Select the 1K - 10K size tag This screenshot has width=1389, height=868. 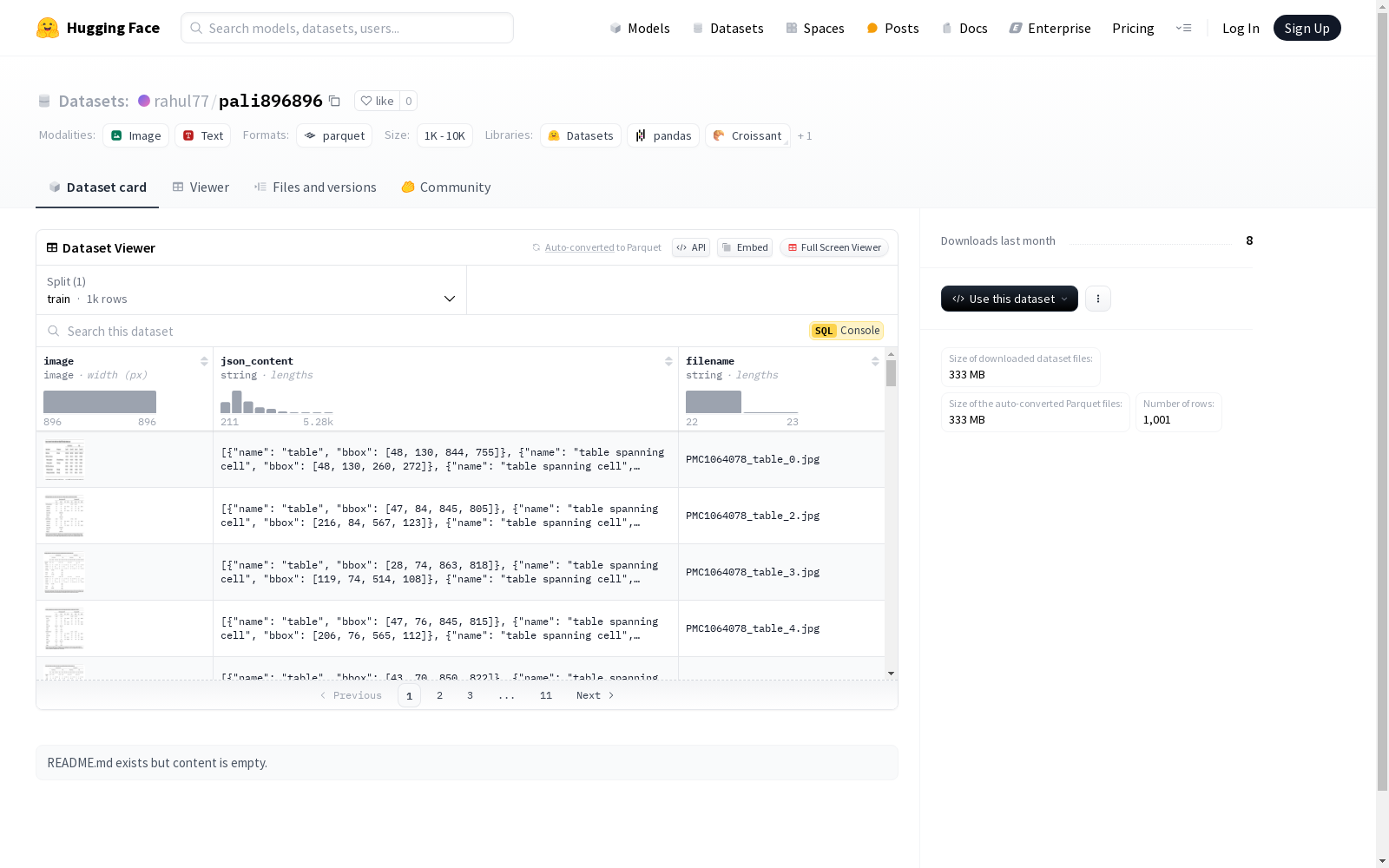click(444, 135)
